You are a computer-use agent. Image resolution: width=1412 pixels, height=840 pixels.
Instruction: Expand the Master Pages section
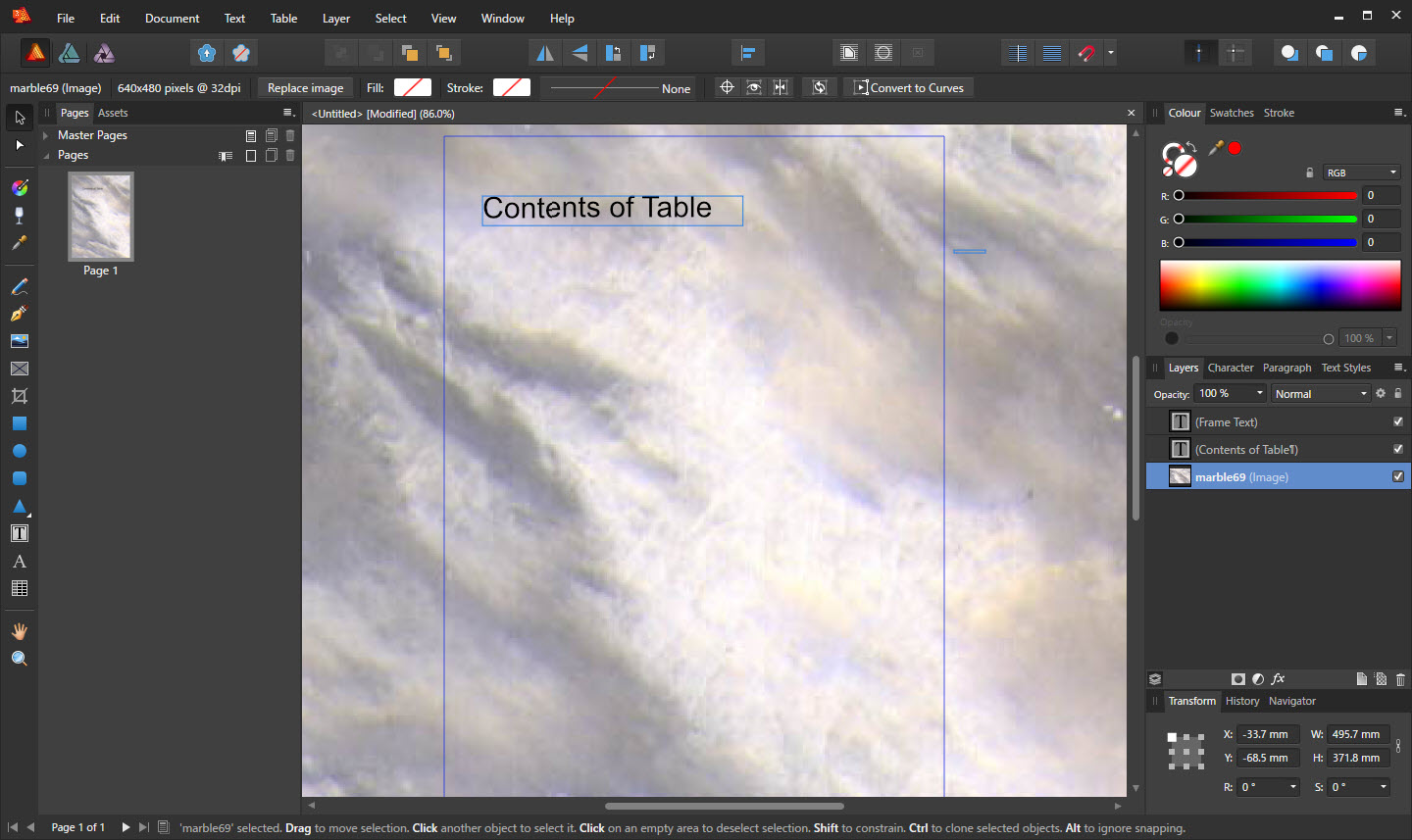pos(46,135)
